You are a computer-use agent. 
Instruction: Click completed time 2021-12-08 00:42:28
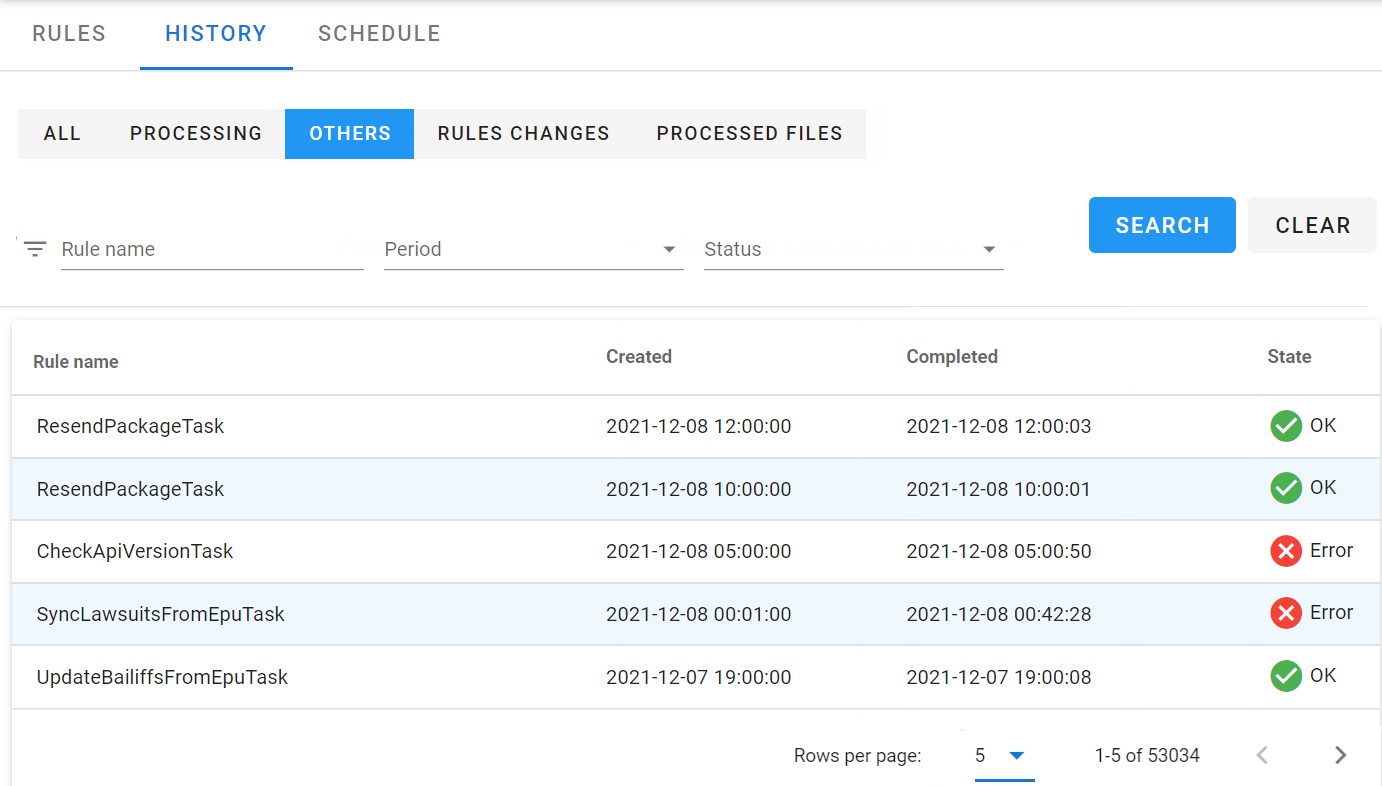coord(999,614)
